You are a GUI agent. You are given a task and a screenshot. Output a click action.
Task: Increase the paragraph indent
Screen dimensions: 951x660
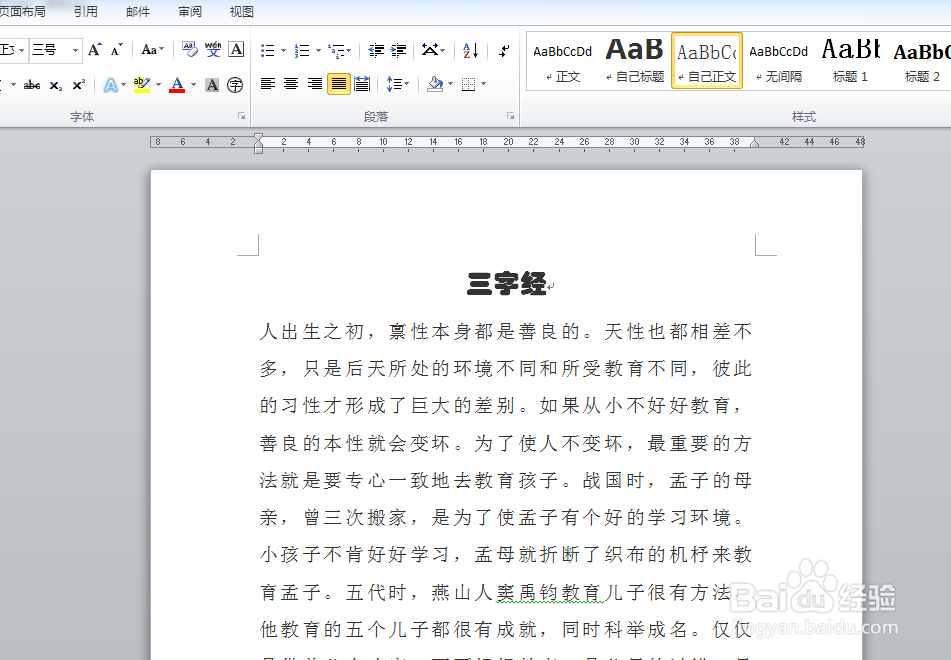coord(398,50)
